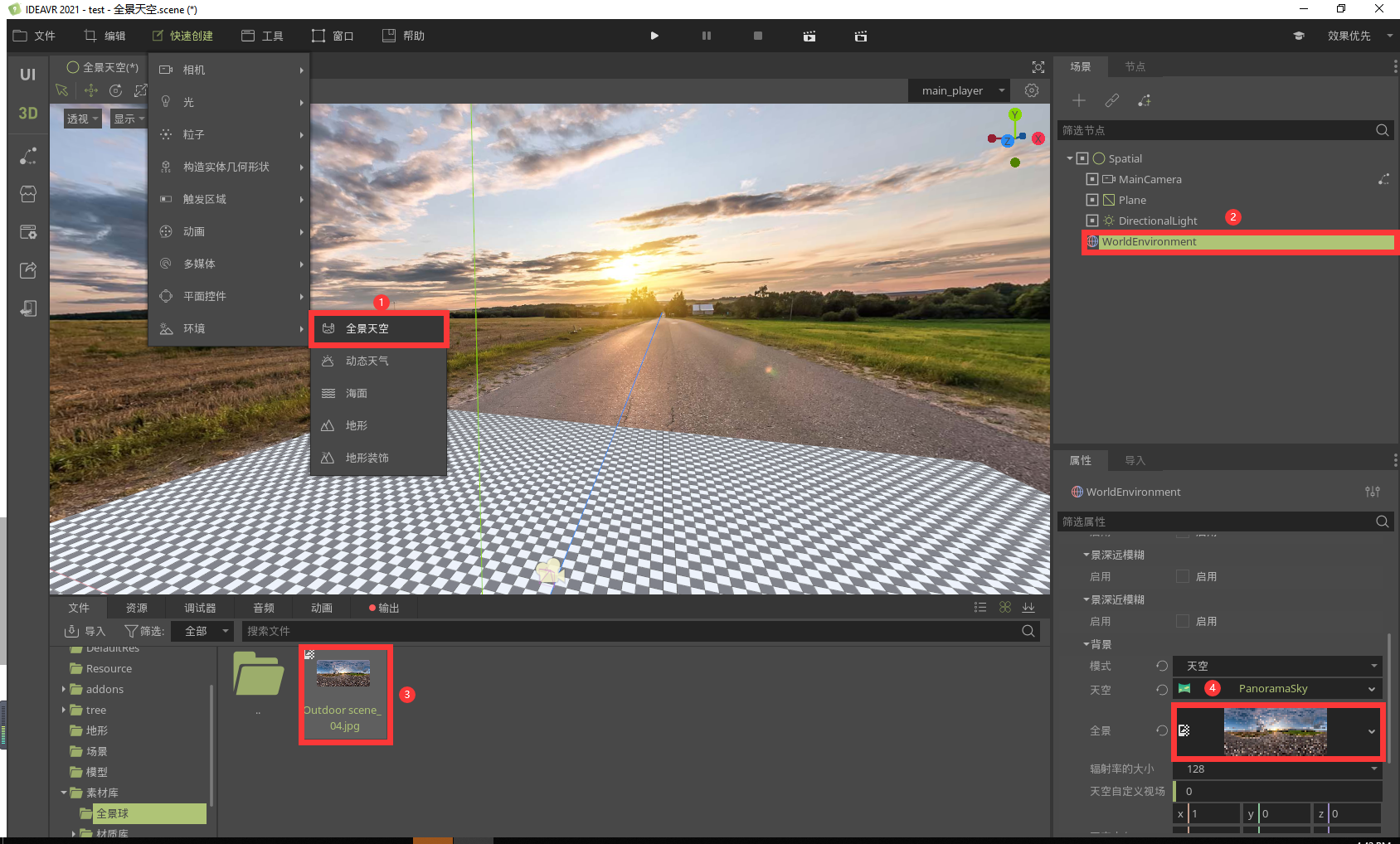Switch to the 节点 tab
1400x844 pixels.
tap(1135, 67)
